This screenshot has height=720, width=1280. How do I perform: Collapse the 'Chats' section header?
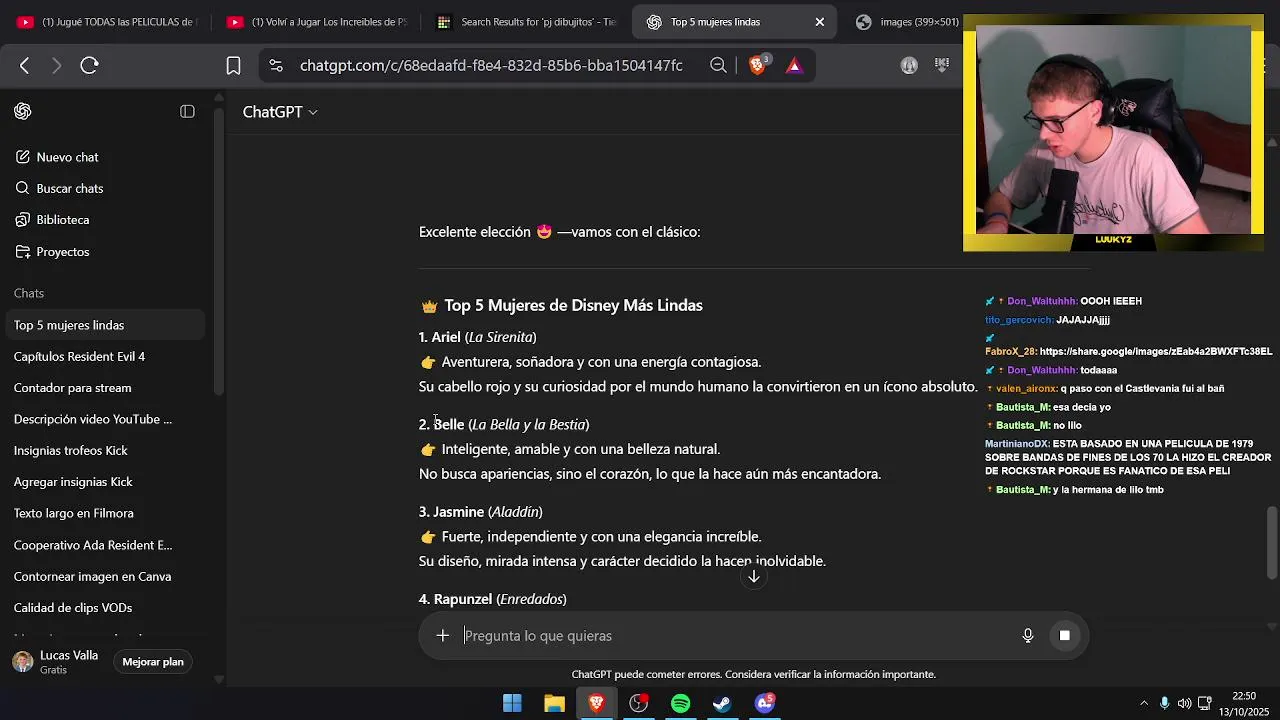[29, 293]
